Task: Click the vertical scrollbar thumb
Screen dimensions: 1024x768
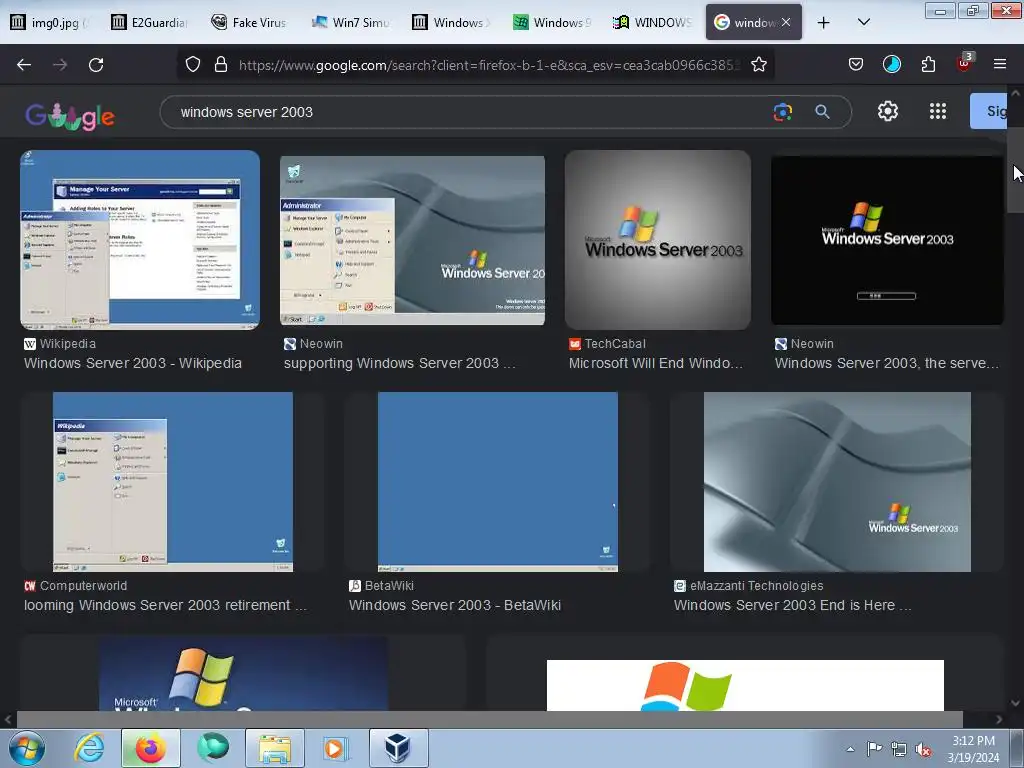Action: [x=1015, y=170]
